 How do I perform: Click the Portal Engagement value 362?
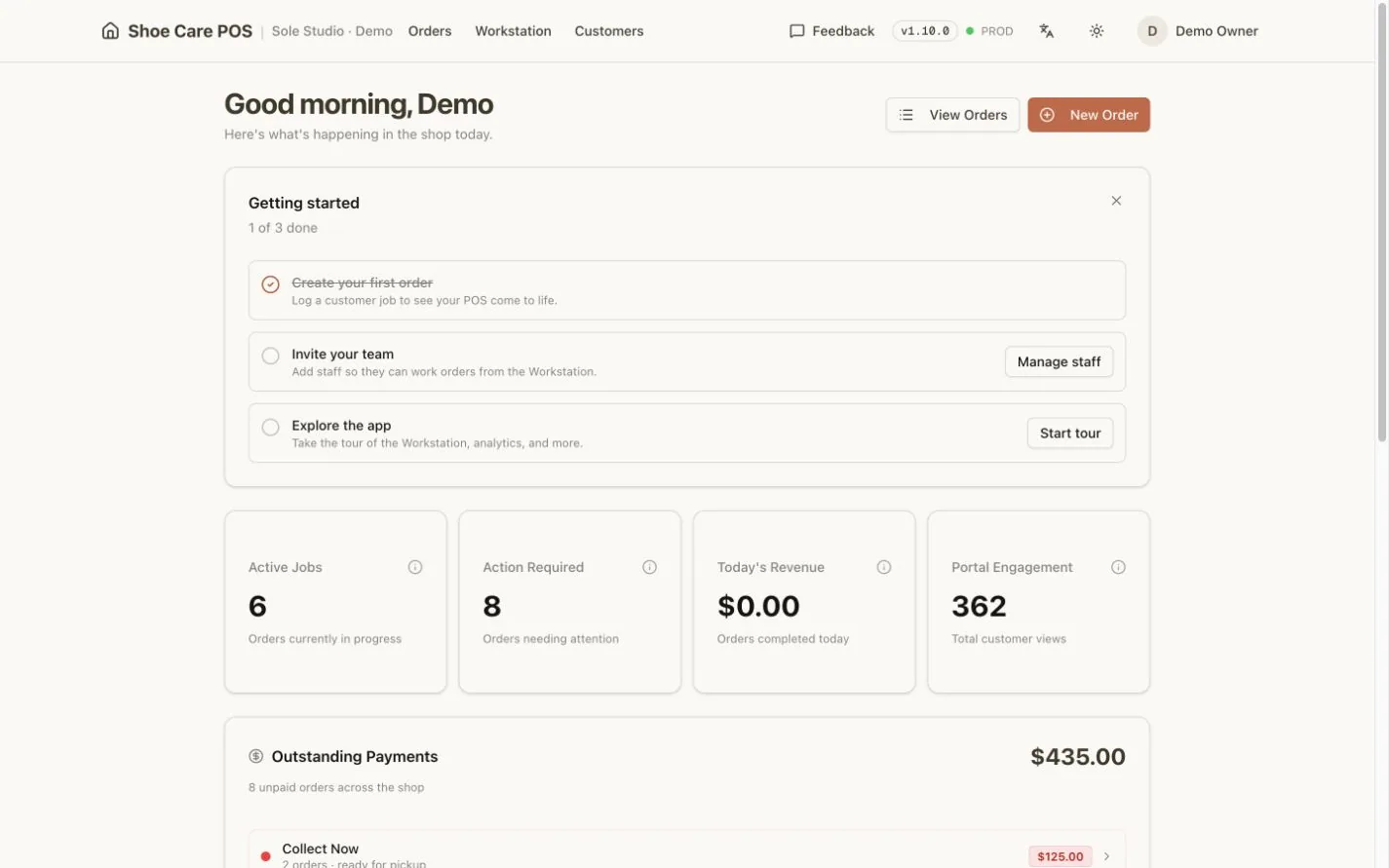[x=979, y=606]
